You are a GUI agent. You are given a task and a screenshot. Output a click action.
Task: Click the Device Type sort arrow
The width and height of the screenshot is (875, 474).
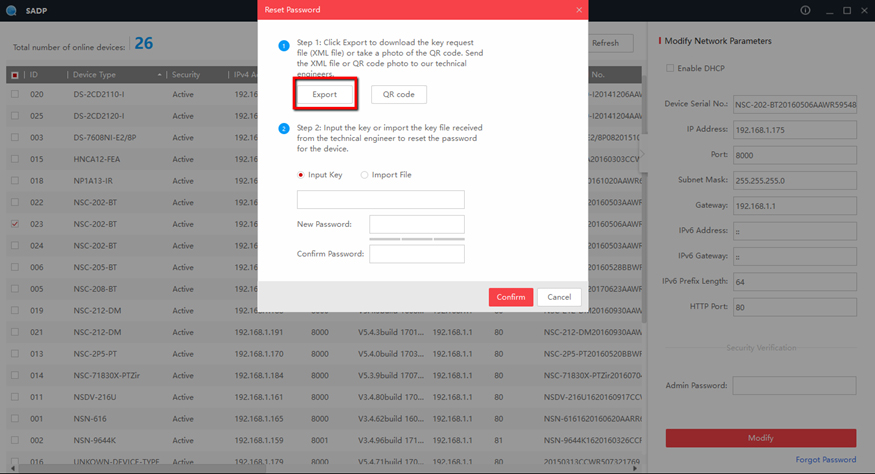point(159,75)
